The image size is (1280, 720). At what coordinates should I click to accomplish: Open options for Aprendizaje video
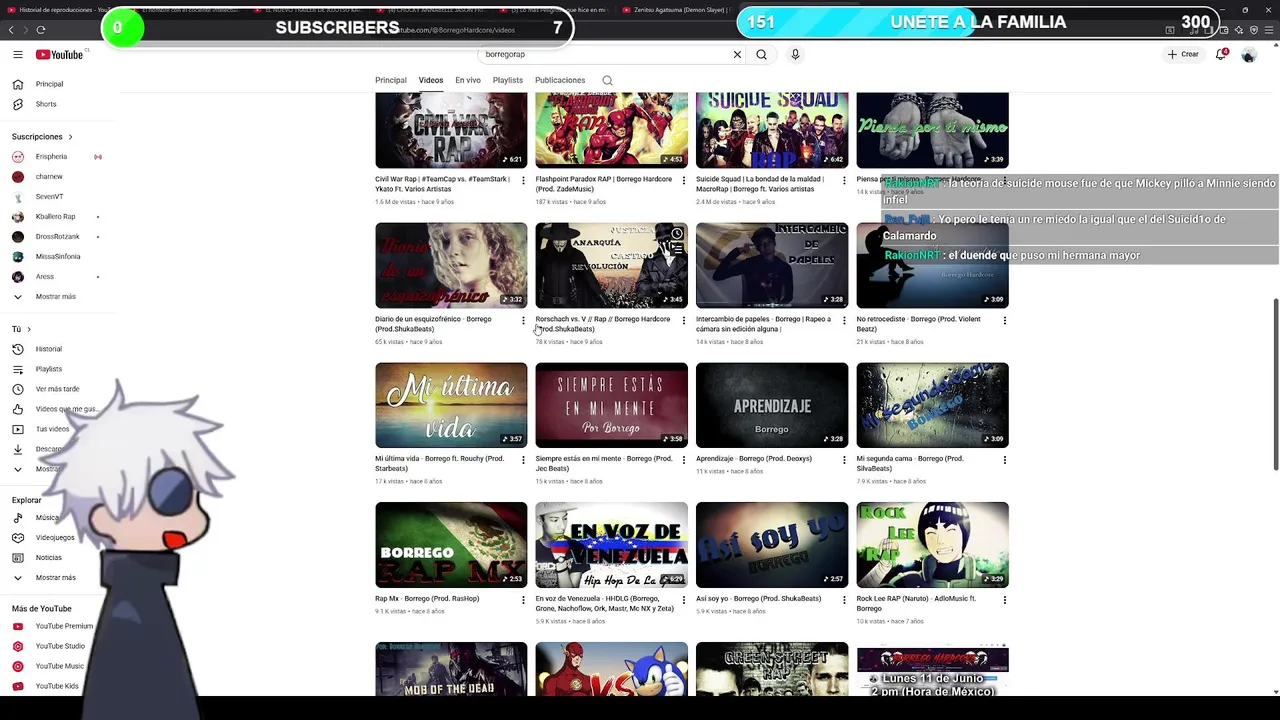click(844, 460)
